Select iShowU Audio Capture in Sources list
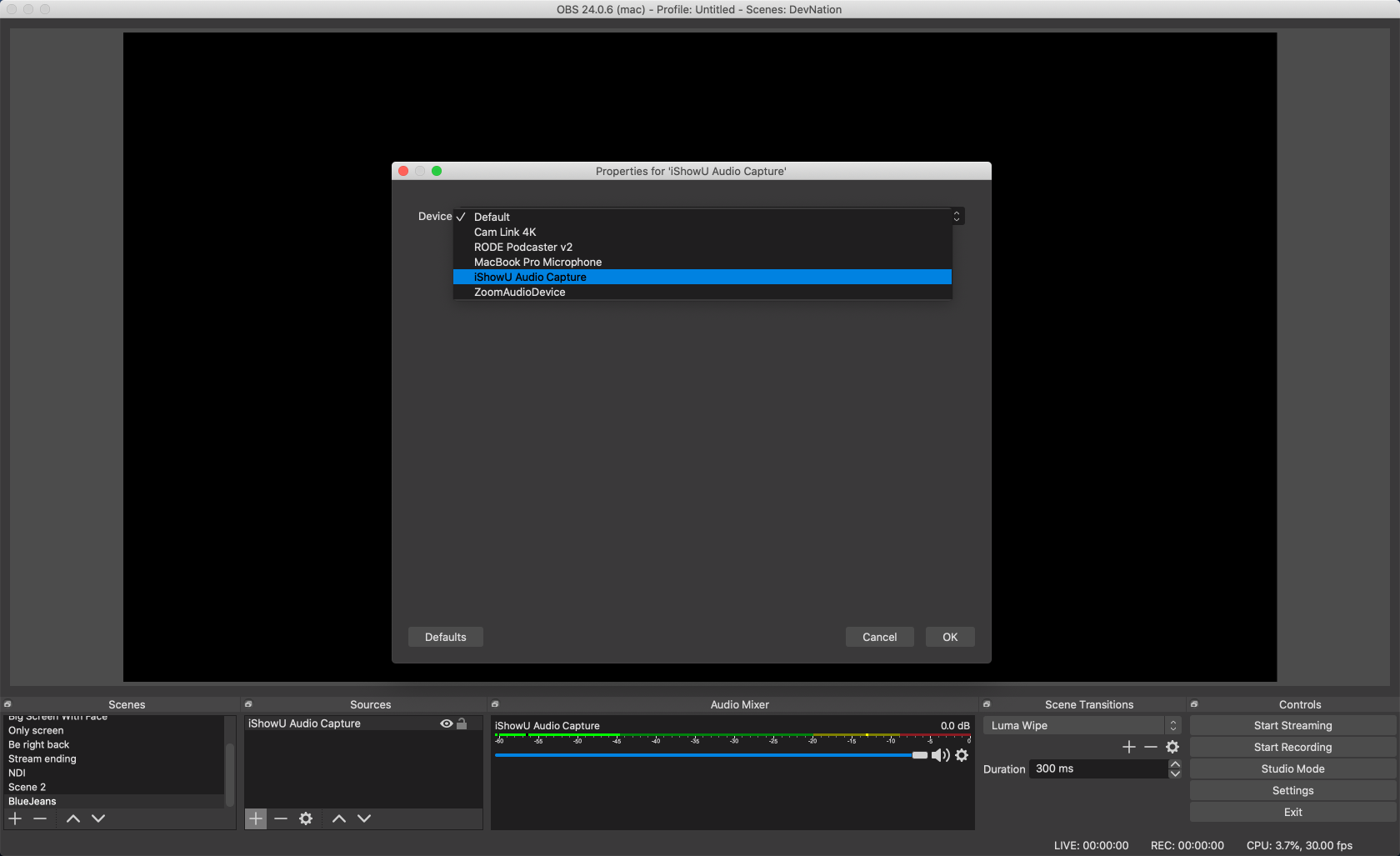 (363, 723)
